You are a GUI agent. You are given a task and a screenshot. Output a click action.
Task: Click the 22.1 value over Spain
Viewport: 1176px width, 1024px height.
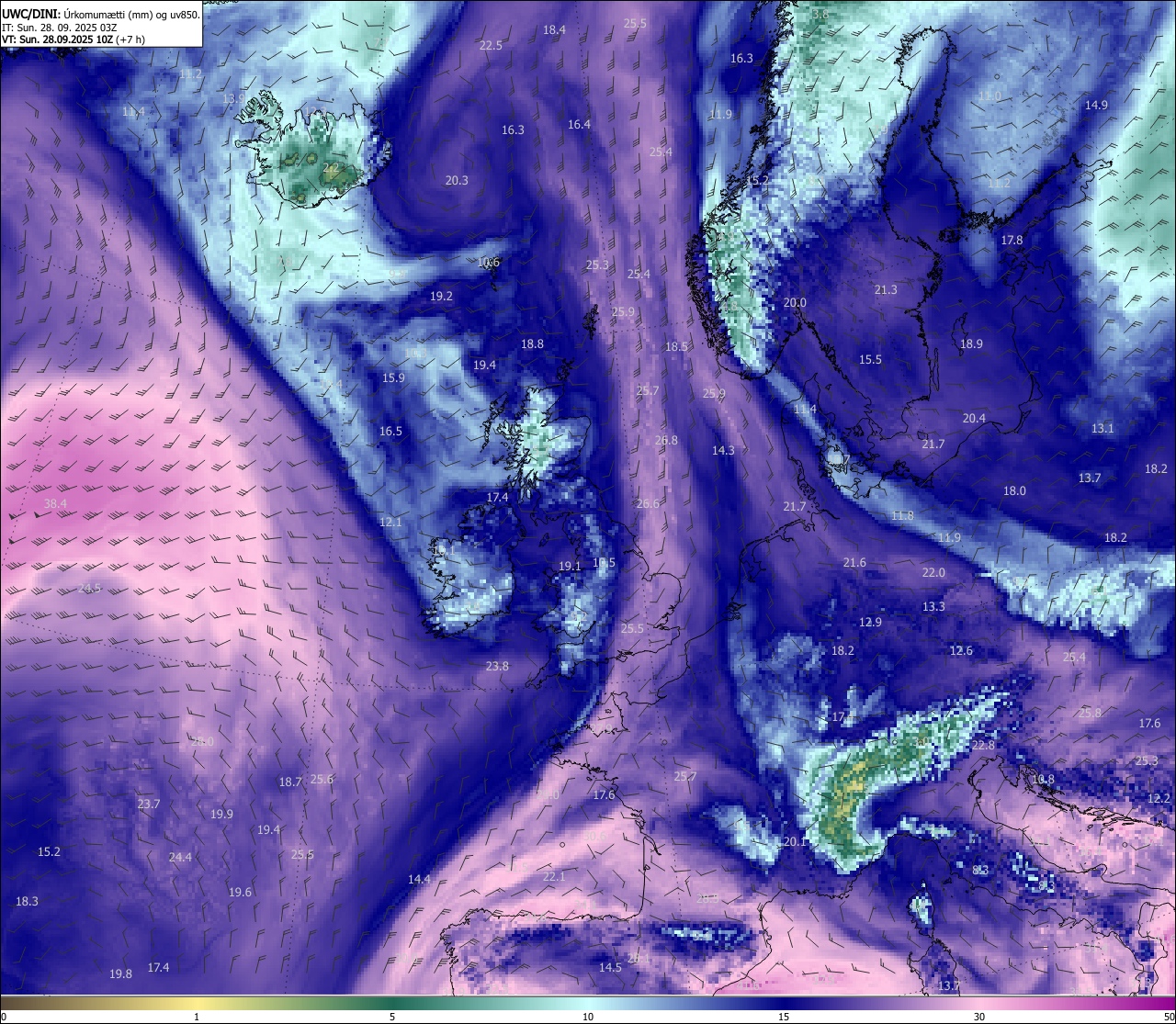click(x=554, y=878)
